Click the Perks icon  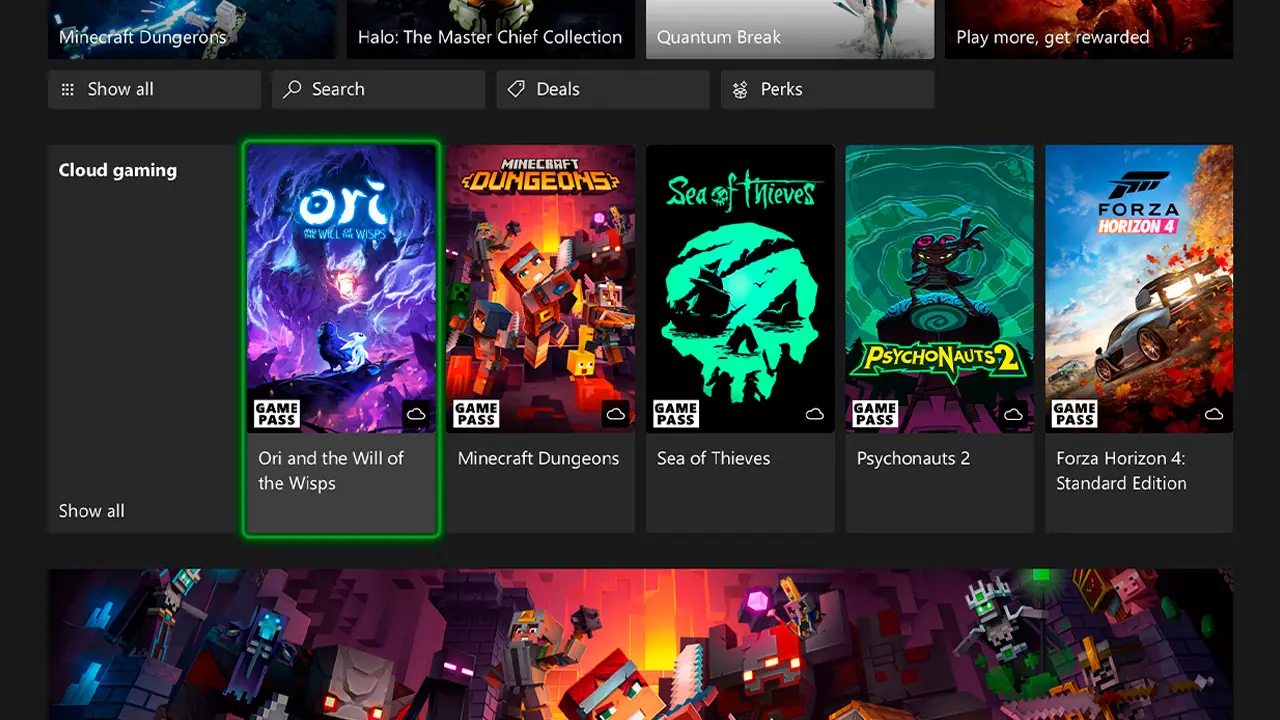(x=740, y=90)
